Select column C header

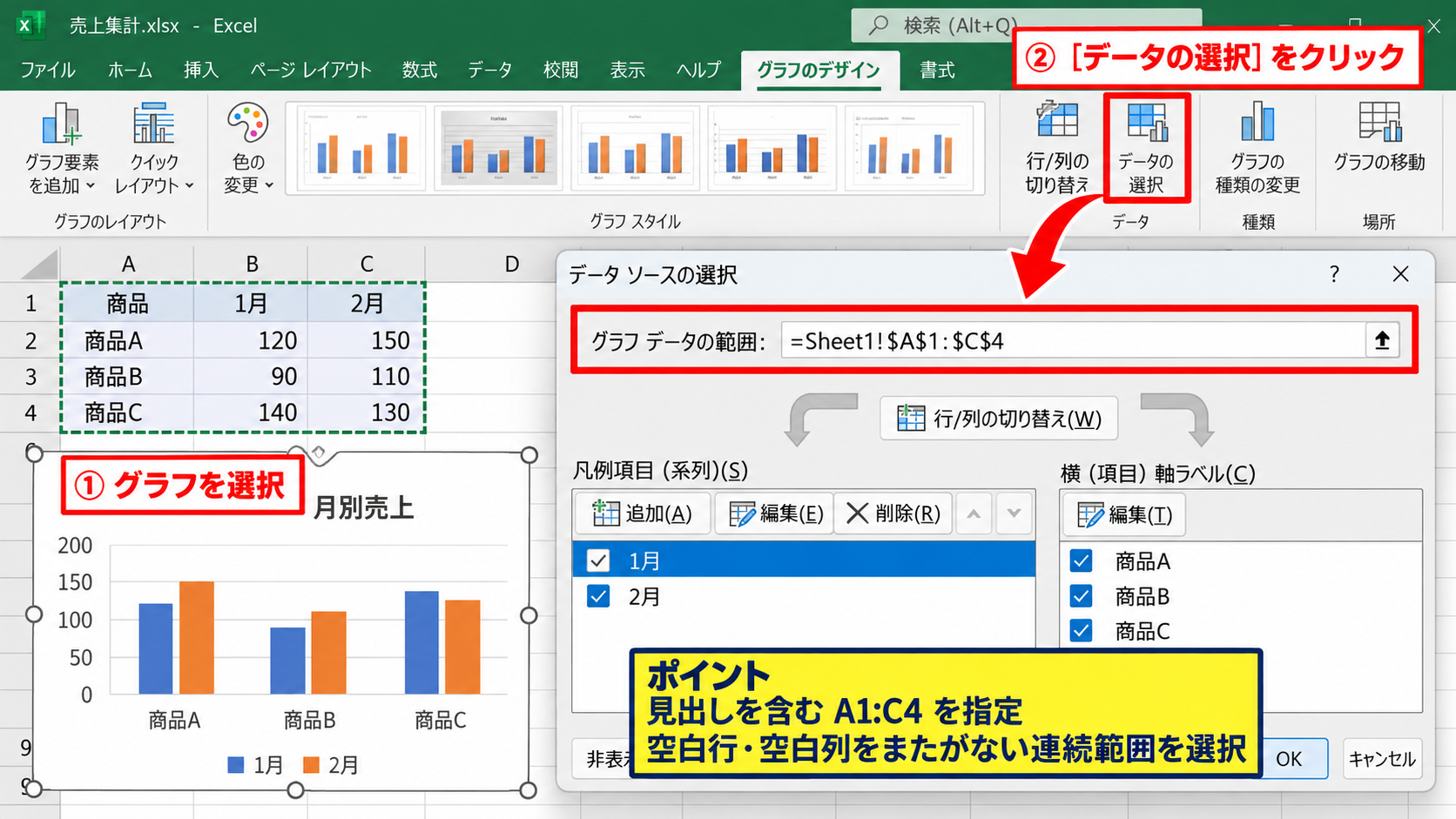click(x=367, y=264)
